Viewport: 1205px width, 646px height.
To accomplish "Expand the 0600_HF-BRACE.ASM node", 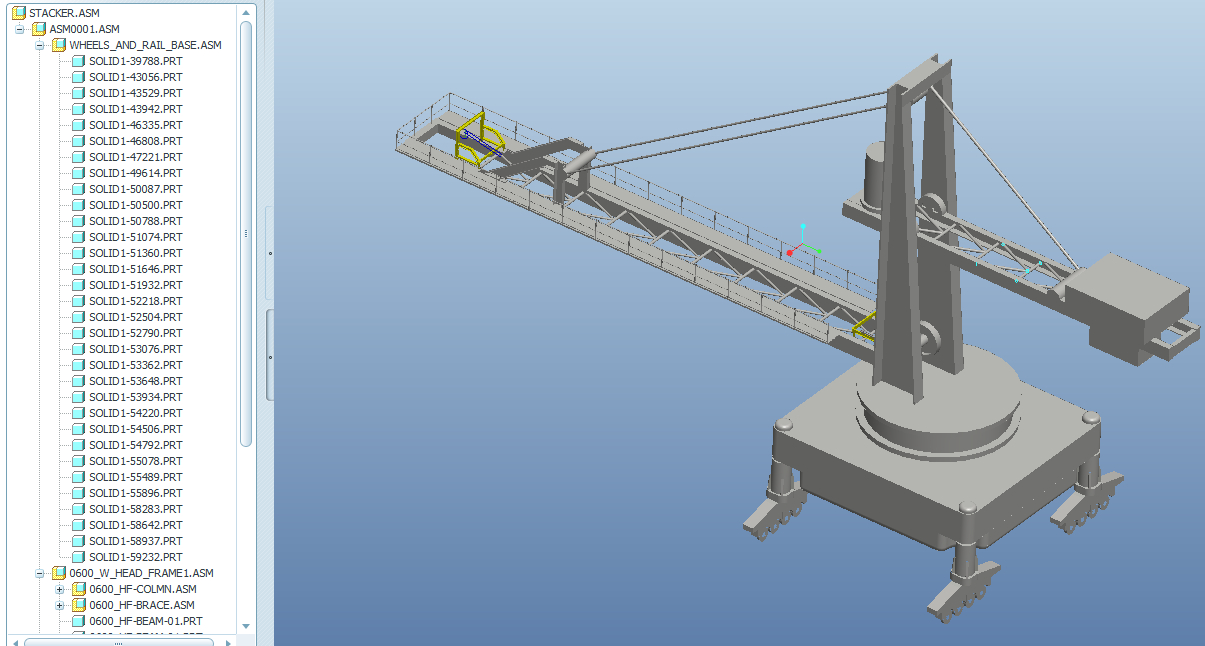I will tap(59, 605).
